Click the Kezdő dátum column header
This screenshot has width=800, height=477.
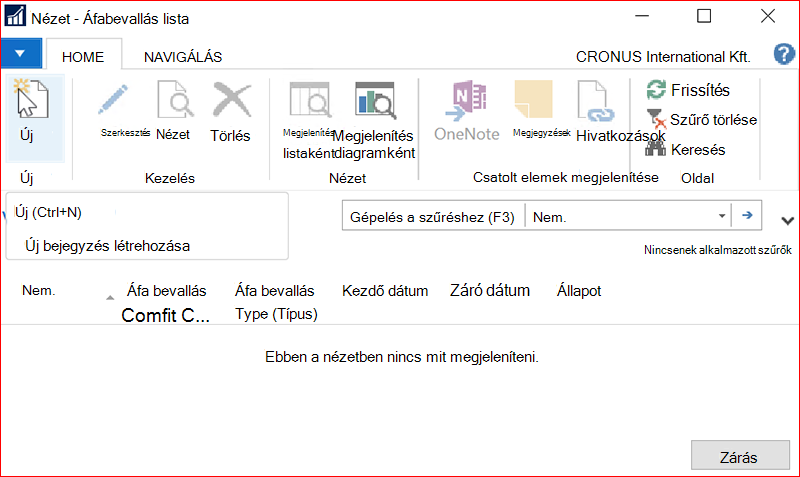click(385, 291)
